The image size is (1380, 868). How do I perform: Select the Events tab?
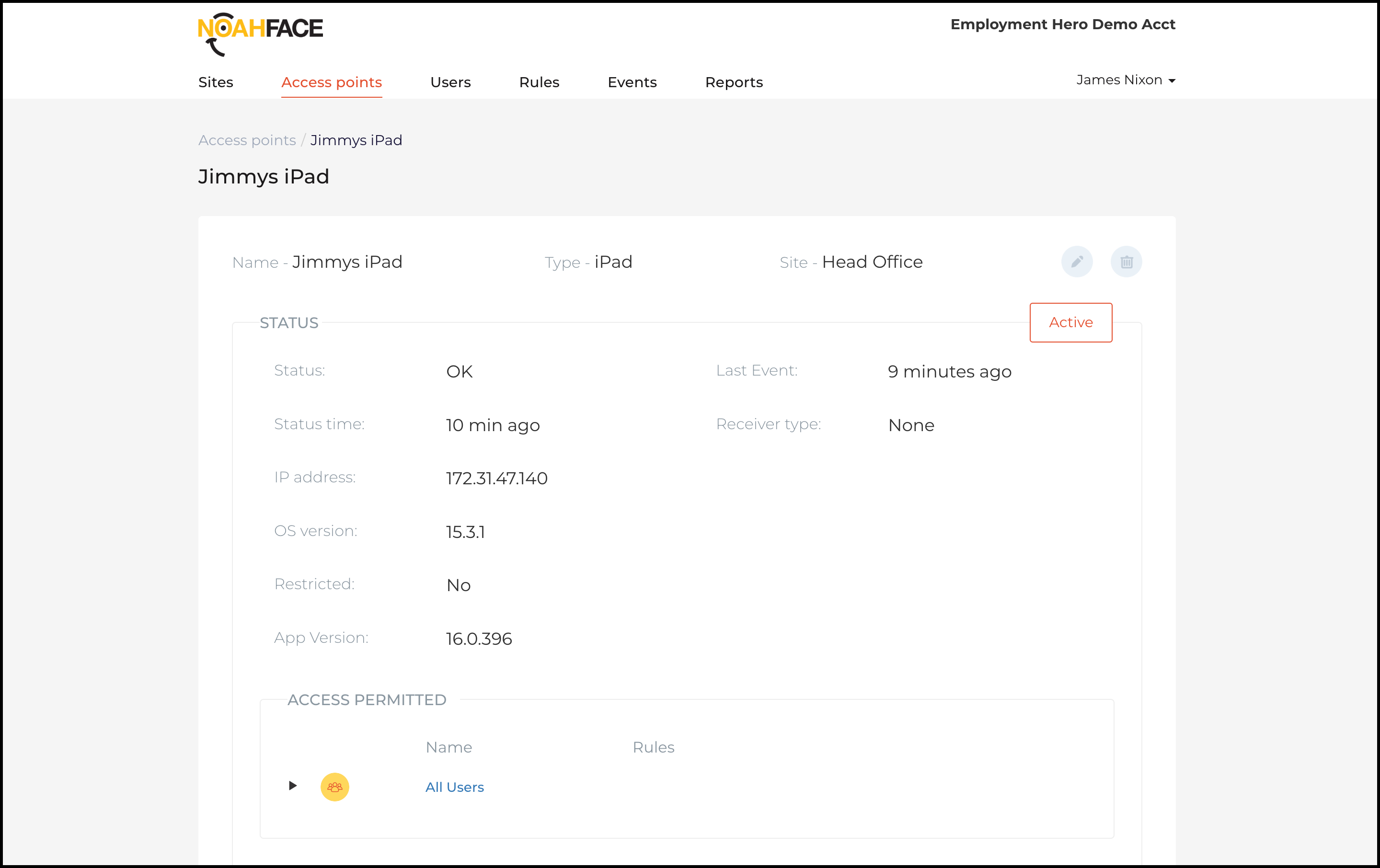pyautogui.click(x=632, y=82)
